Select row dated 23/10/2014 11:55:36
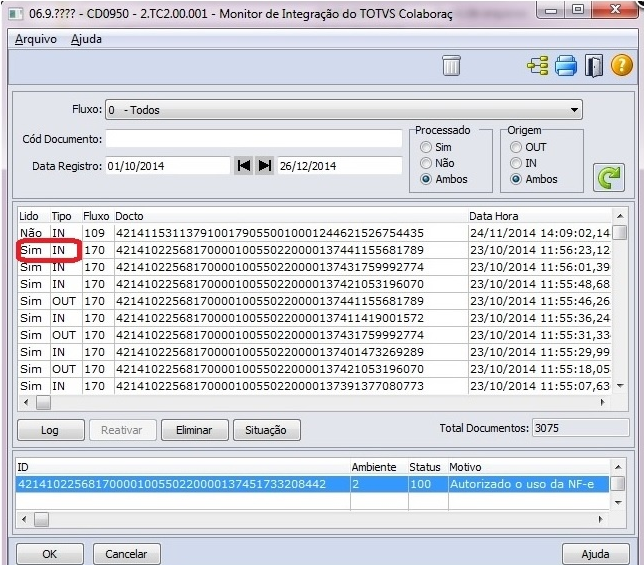The height and width of the screenshot is (566, 644). click(315, 318)
